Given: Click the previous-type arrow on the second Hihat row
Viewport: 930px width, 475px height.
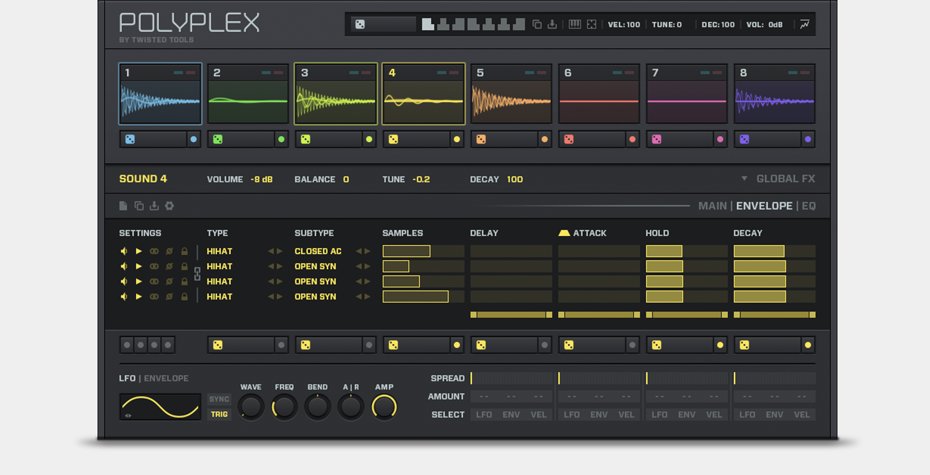Looking at the screenshot, I should tap(271, 267).
